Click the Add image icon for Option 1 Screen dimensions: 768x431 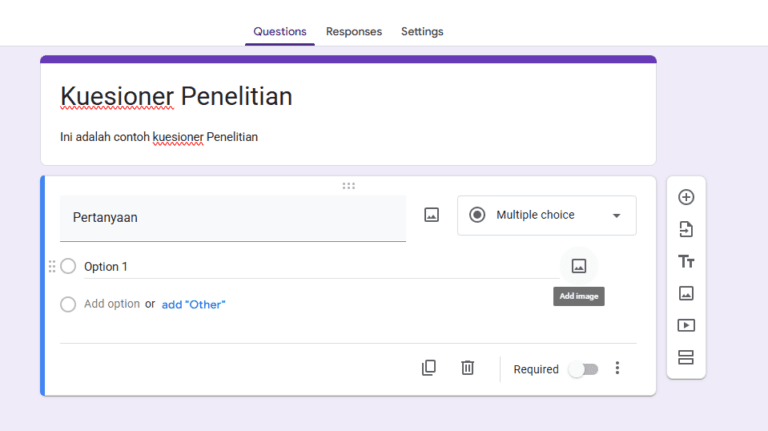click(x=578, y=266)
